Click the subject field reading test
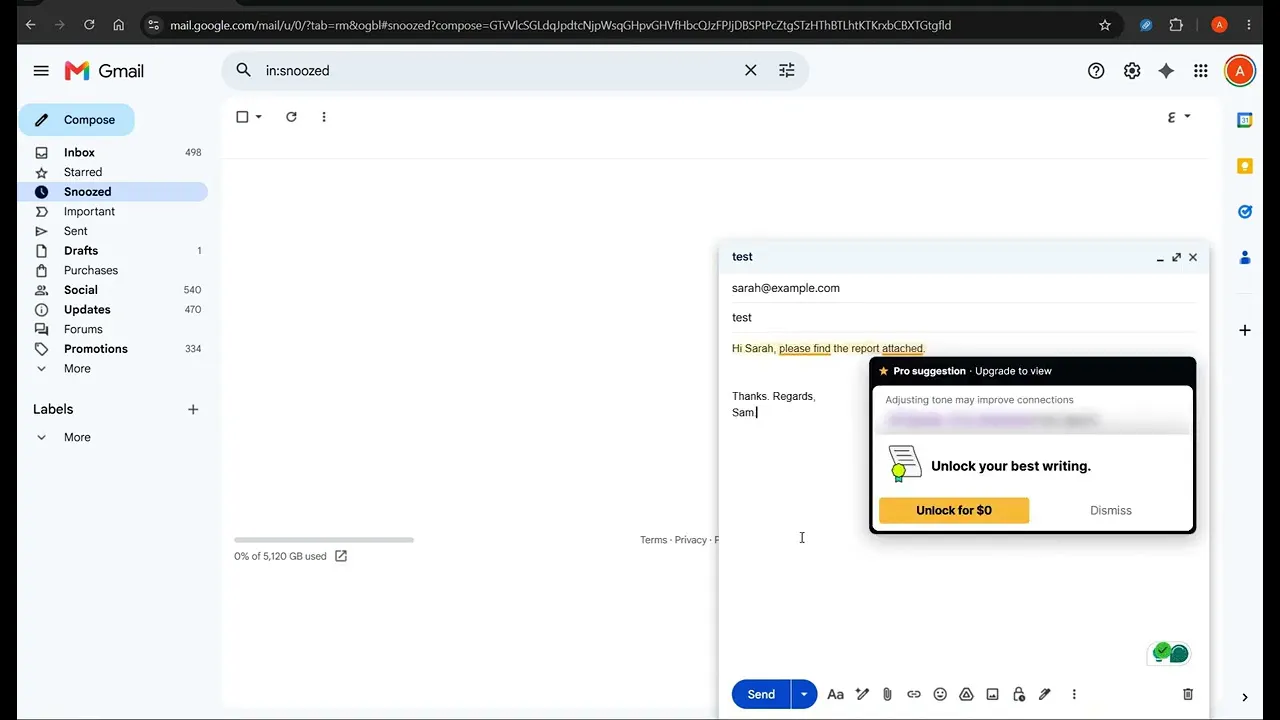This screenshot has width=1280, height=720. (x=964, y=317)
